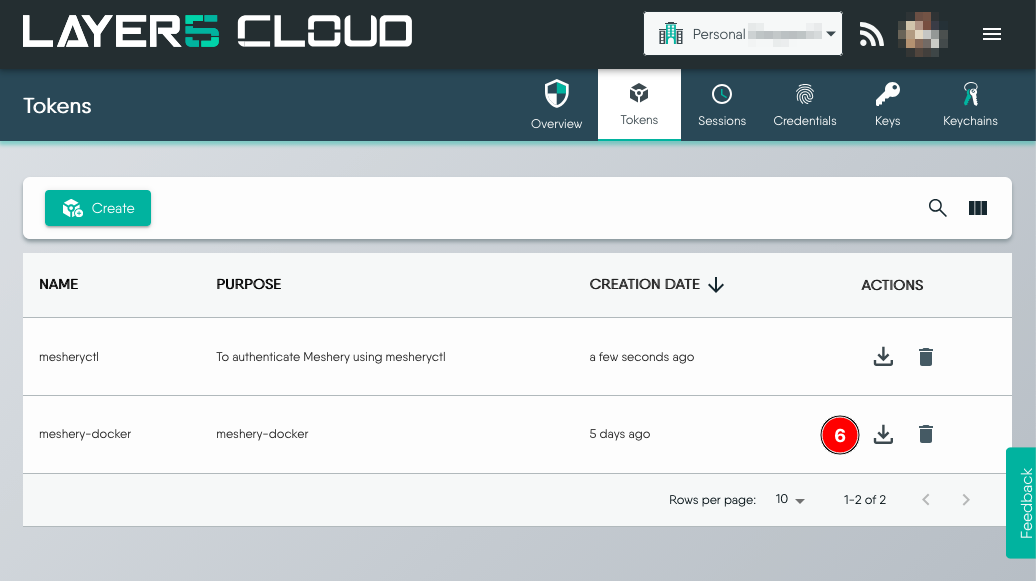The image size is (1036, 581).
Task: Open the Feedback side panel
Action: point(1022,502)
